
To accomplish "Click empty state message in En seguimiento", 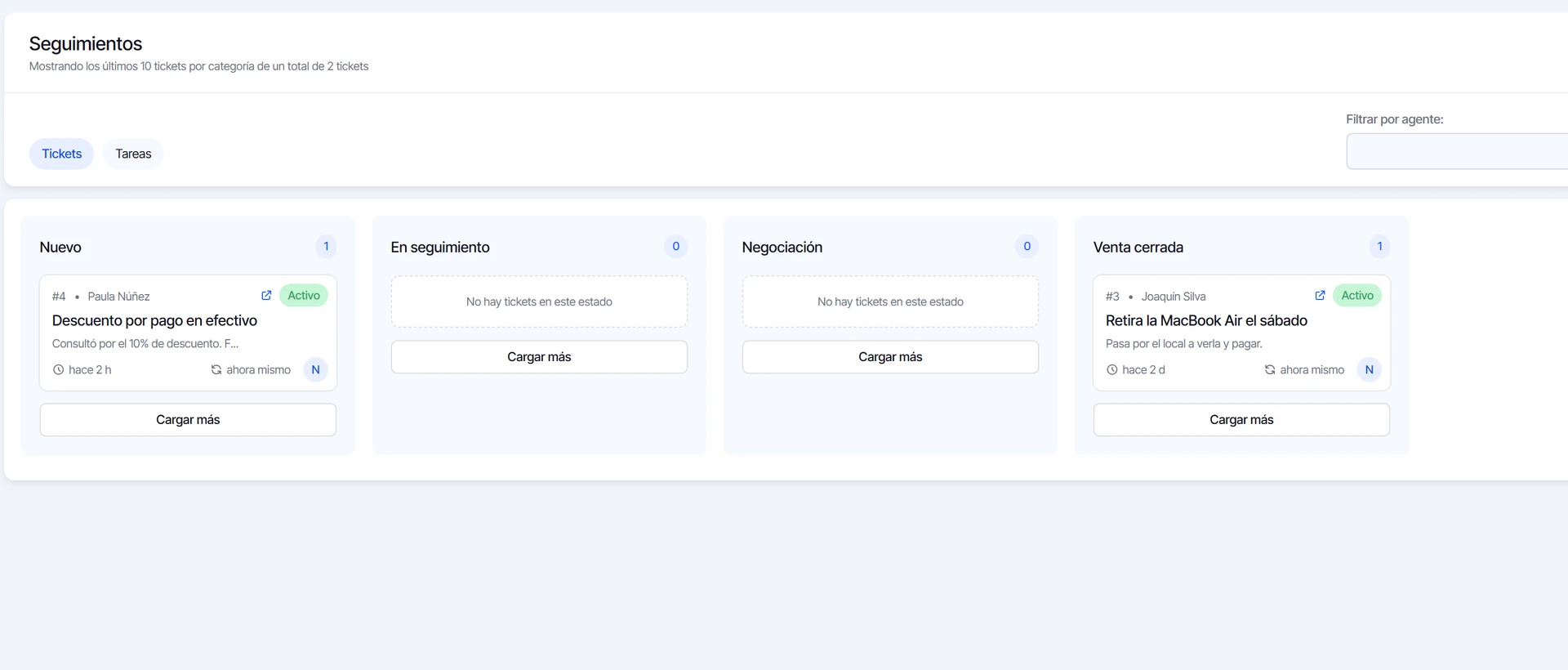I will click(539, 302).
